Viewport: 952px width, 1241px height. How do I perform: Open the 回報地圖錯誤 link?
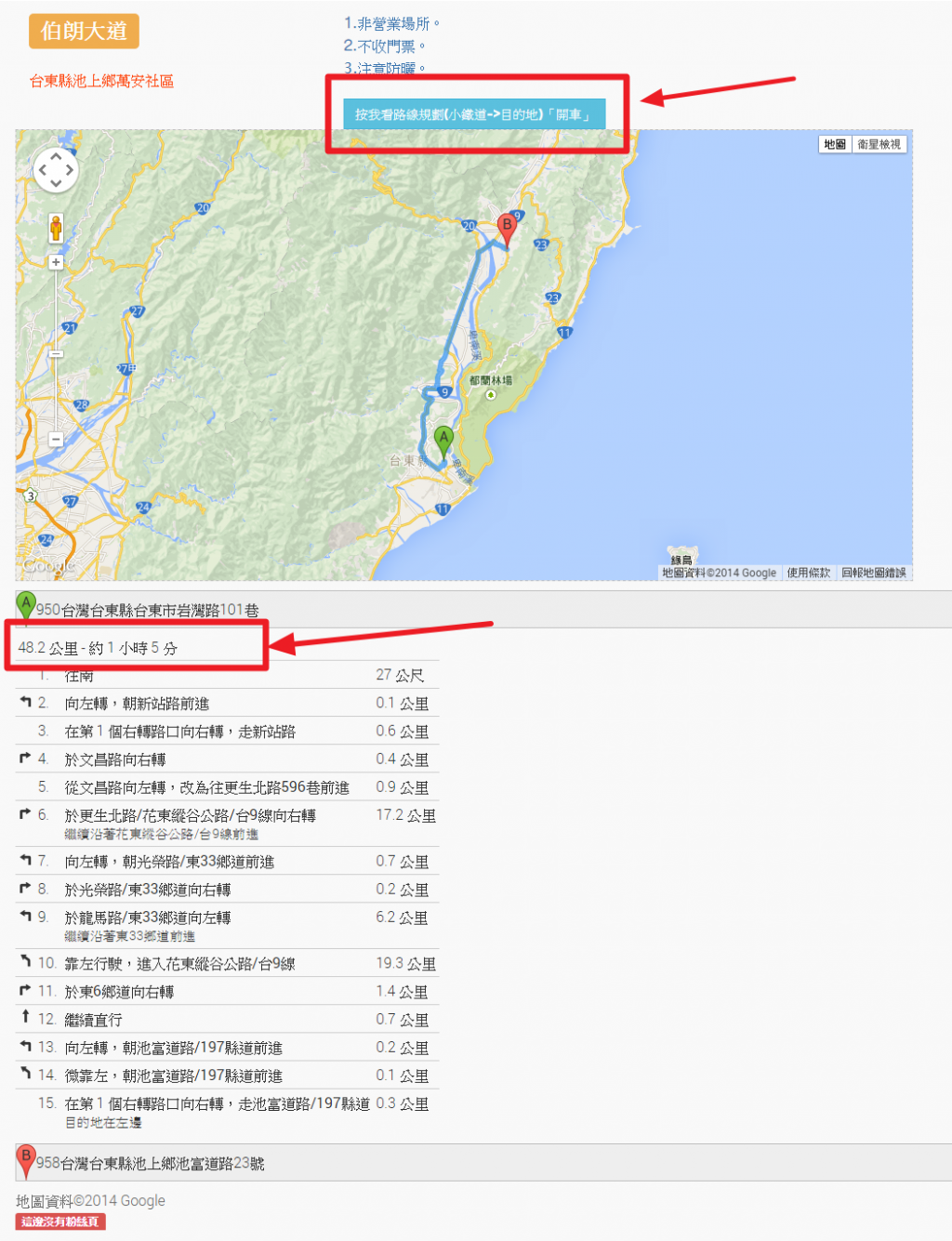tap(874, 573)
